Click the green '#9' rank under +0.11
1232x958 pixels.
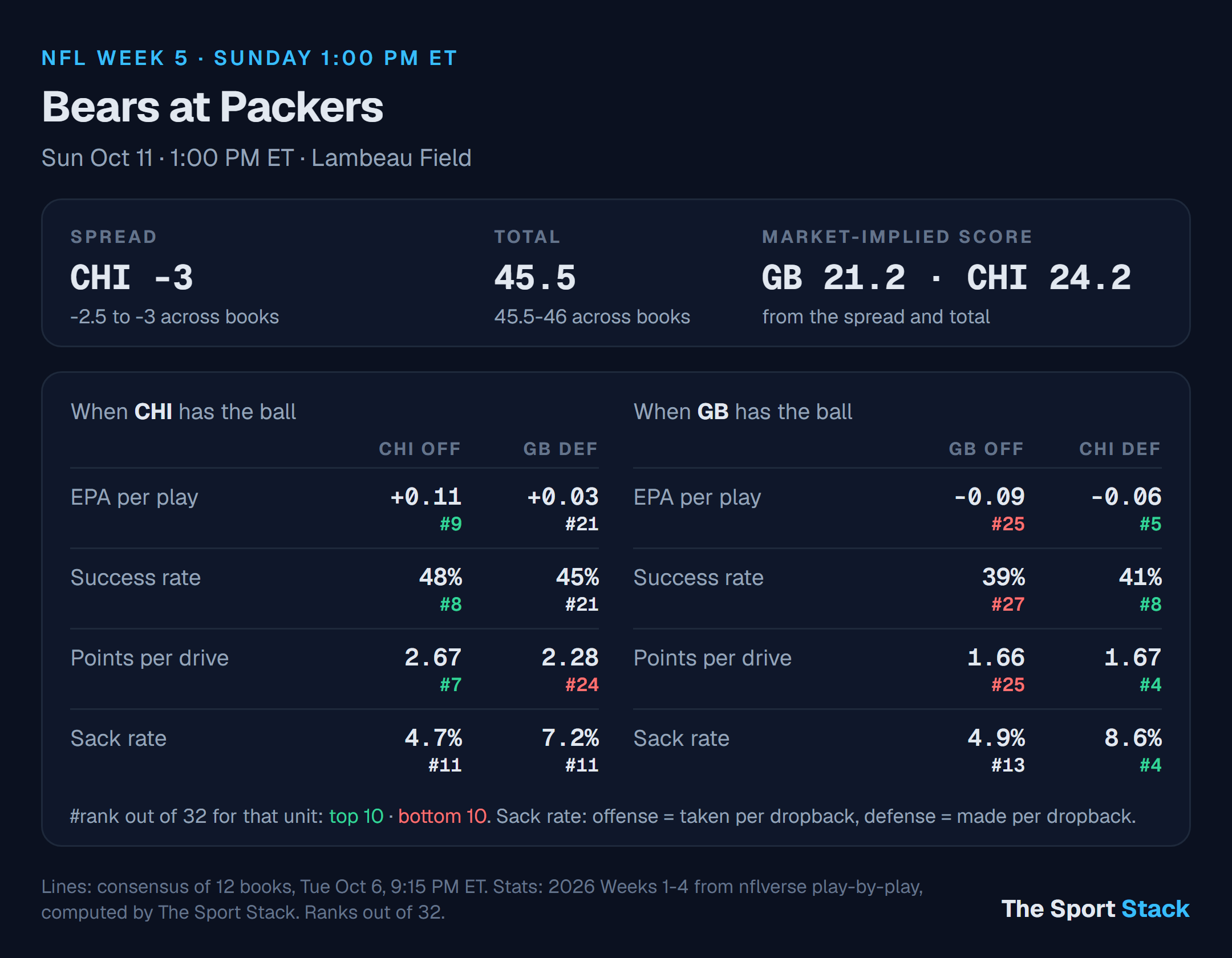tap(451, 523)
